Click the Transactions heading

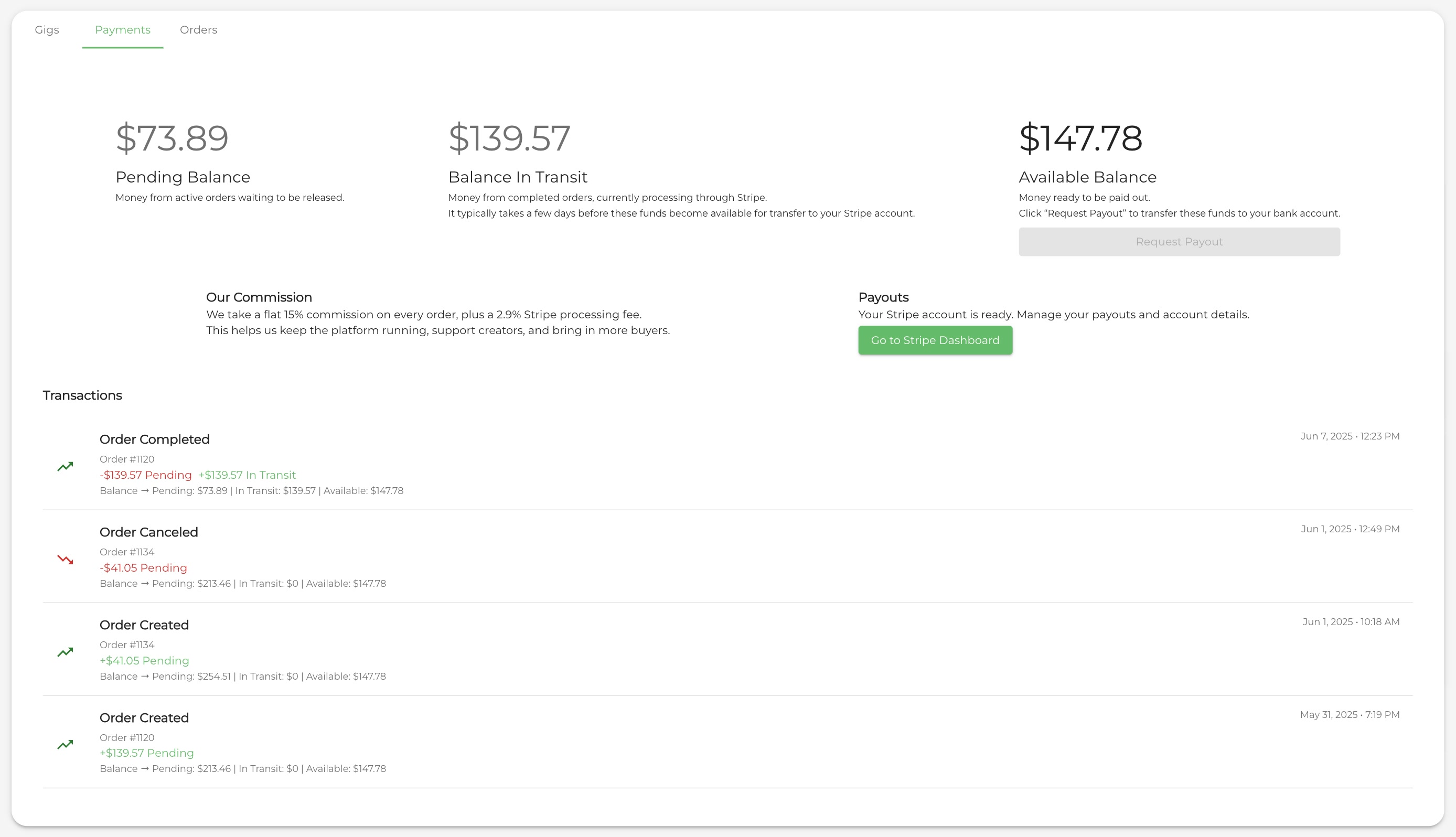[x=82, y=395]
